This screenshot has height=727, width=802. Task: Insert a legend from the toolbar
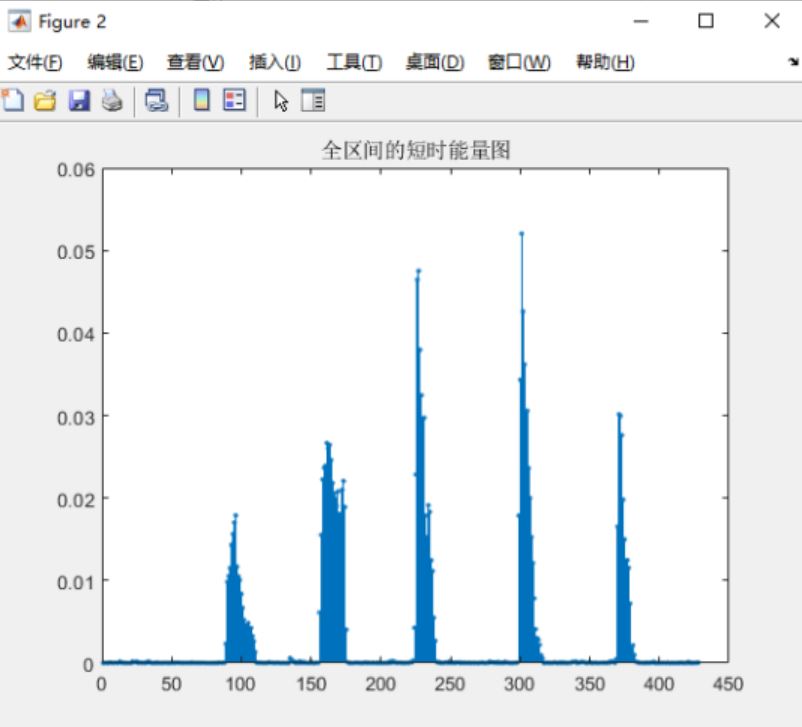[235, 100]
